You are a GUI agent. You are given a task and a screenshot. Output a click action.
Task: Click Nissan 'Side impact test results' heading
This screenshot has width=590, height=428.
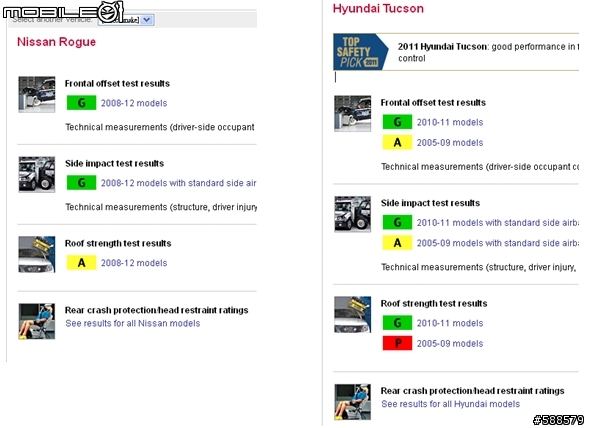114,163
